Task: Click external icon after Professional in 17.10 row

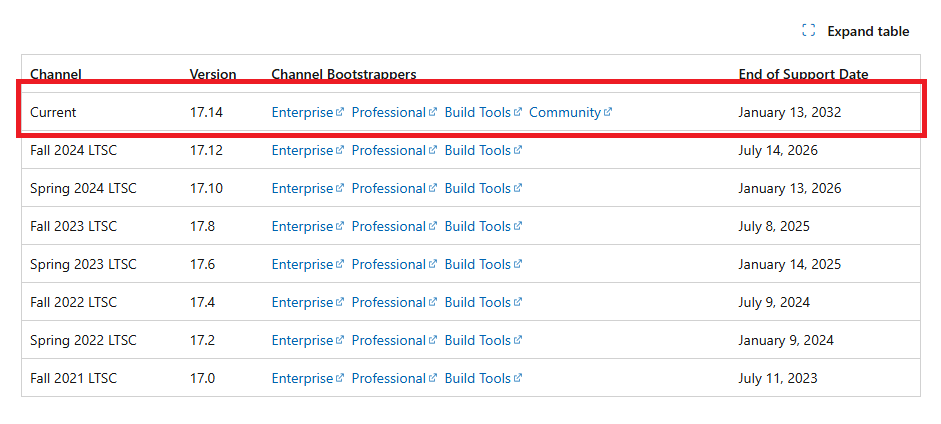Action: [x=433, y=188]
